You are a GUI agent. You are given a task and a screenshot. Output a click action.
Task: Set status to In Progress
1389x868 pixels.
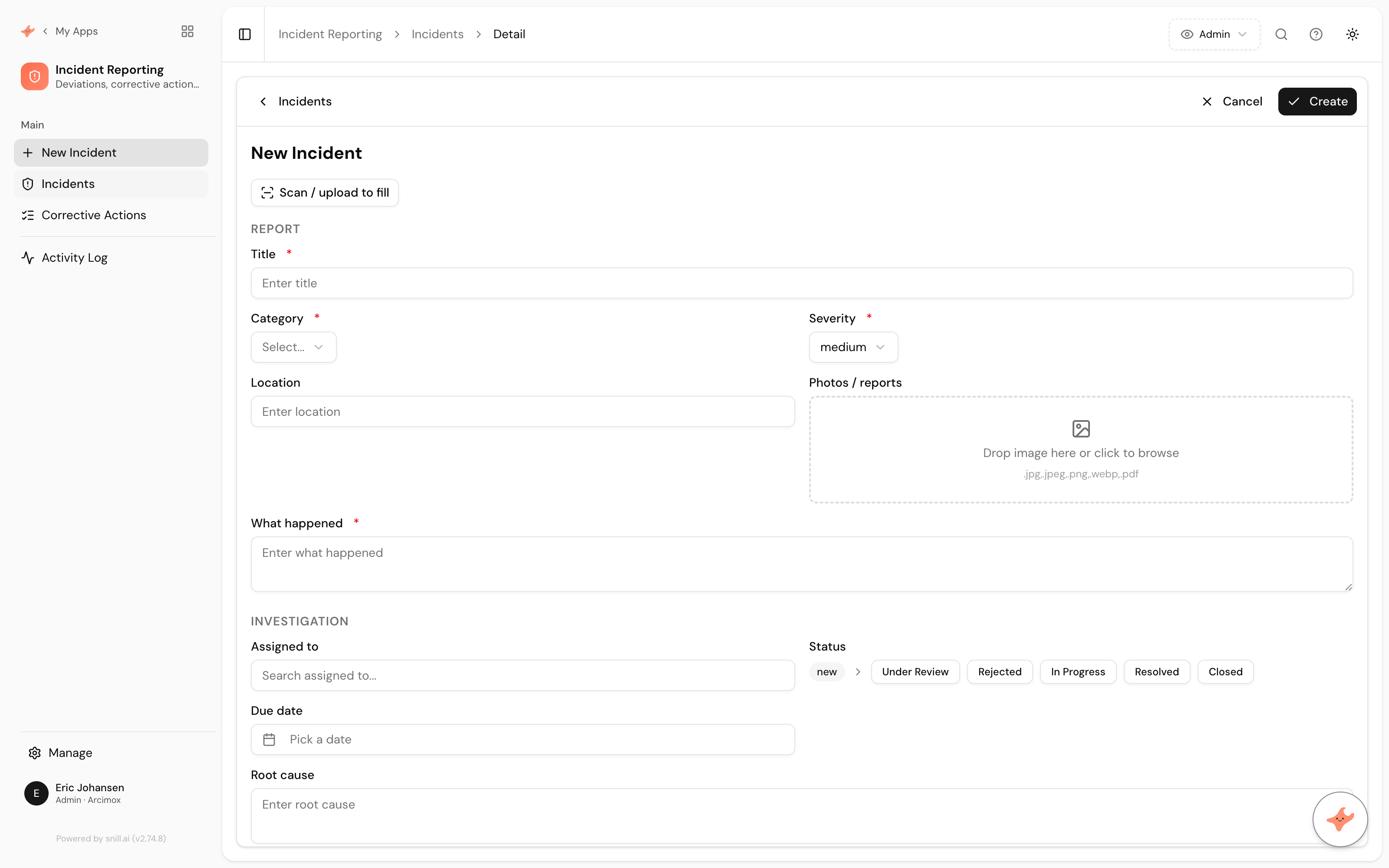[x=1078, y=672]
